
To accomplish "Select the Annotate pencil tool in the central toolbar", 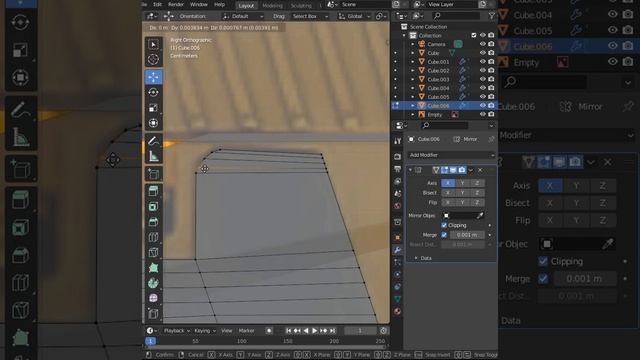I will [x=153, y=141].
